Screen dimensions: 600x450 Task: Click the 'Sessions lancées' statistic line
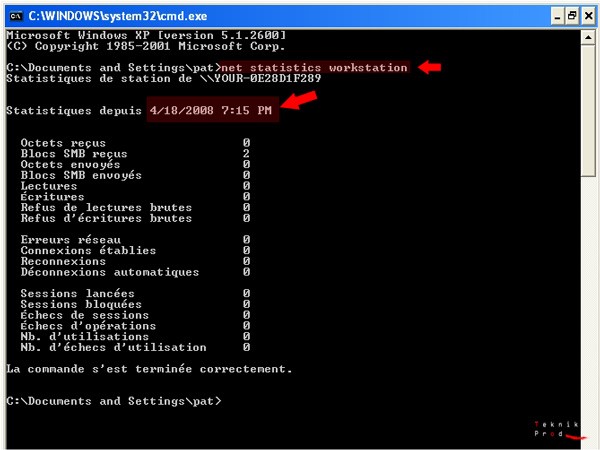point(76,293)
